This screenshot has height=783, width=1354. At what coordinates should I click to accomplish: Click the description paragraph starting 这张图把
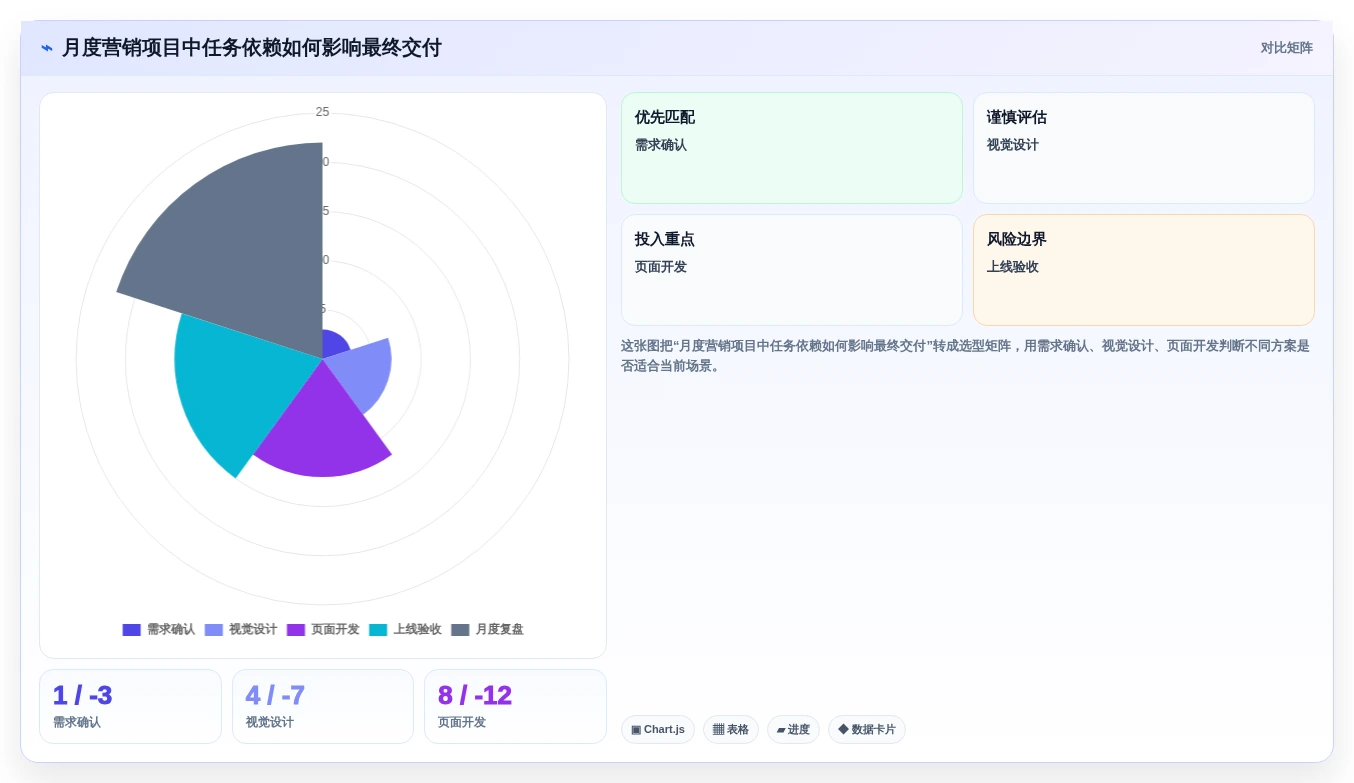(965, 356)
